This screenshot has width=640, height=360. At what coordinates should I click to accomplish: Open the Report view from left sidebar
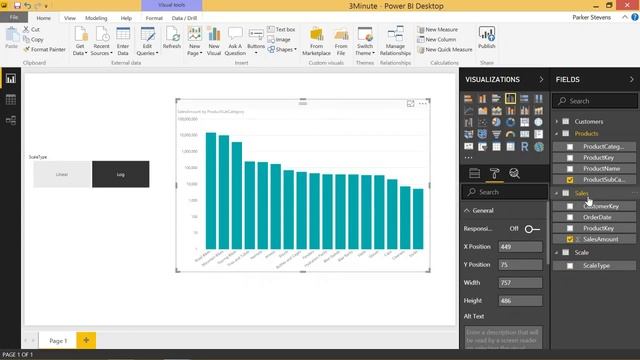tap(11, 79)
